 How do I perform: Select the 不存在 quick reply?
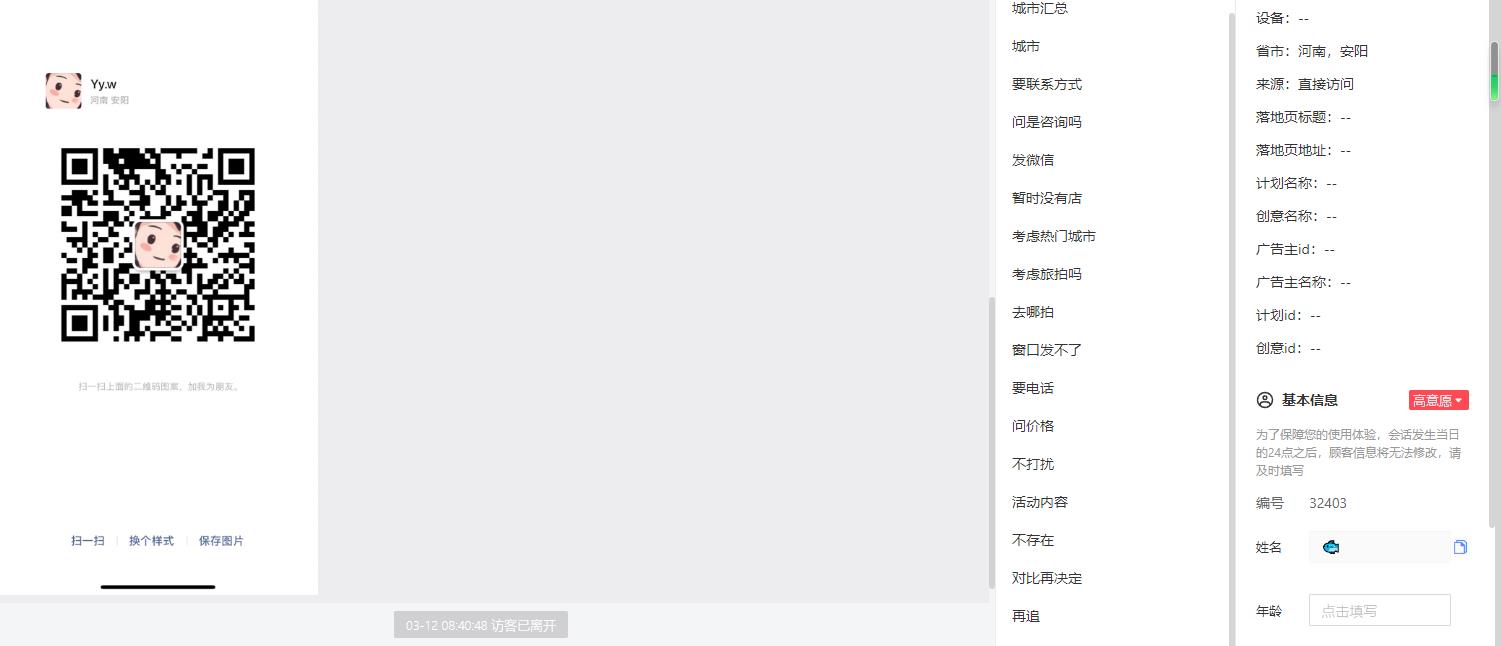coord(1033,540)
